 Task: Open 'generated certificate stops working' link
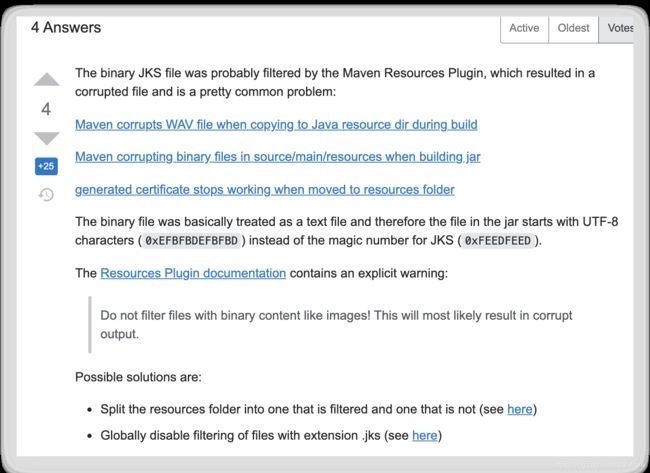(264, 189)
